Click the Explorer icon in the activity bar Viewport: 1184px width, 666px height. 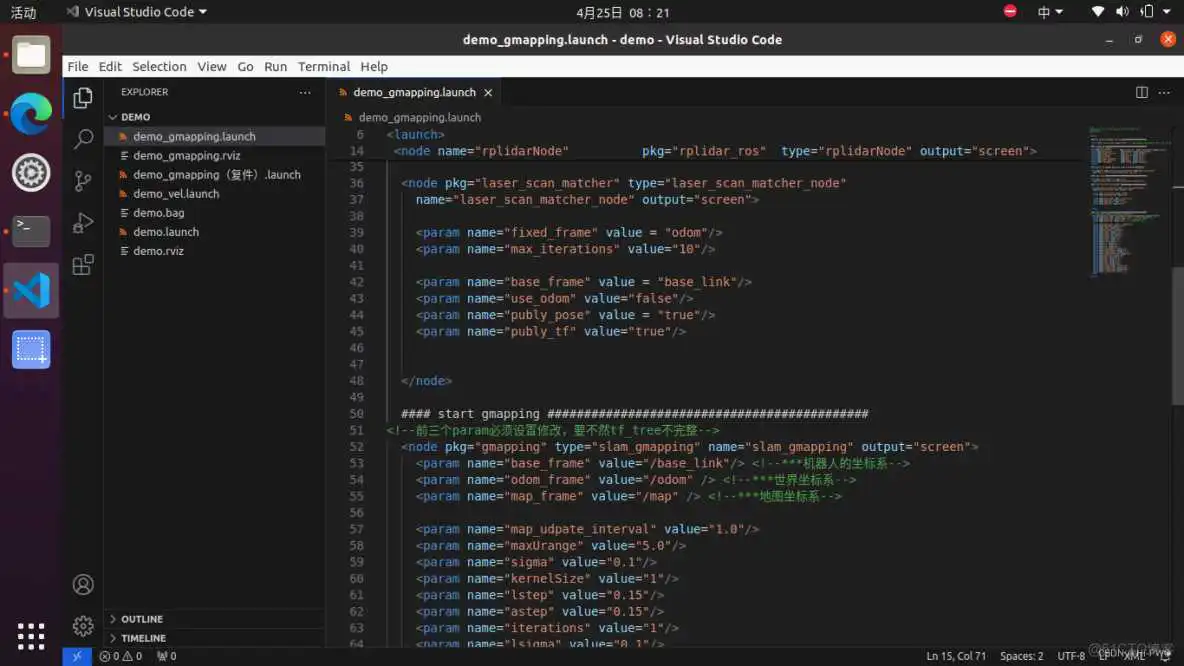click(82, 98)
